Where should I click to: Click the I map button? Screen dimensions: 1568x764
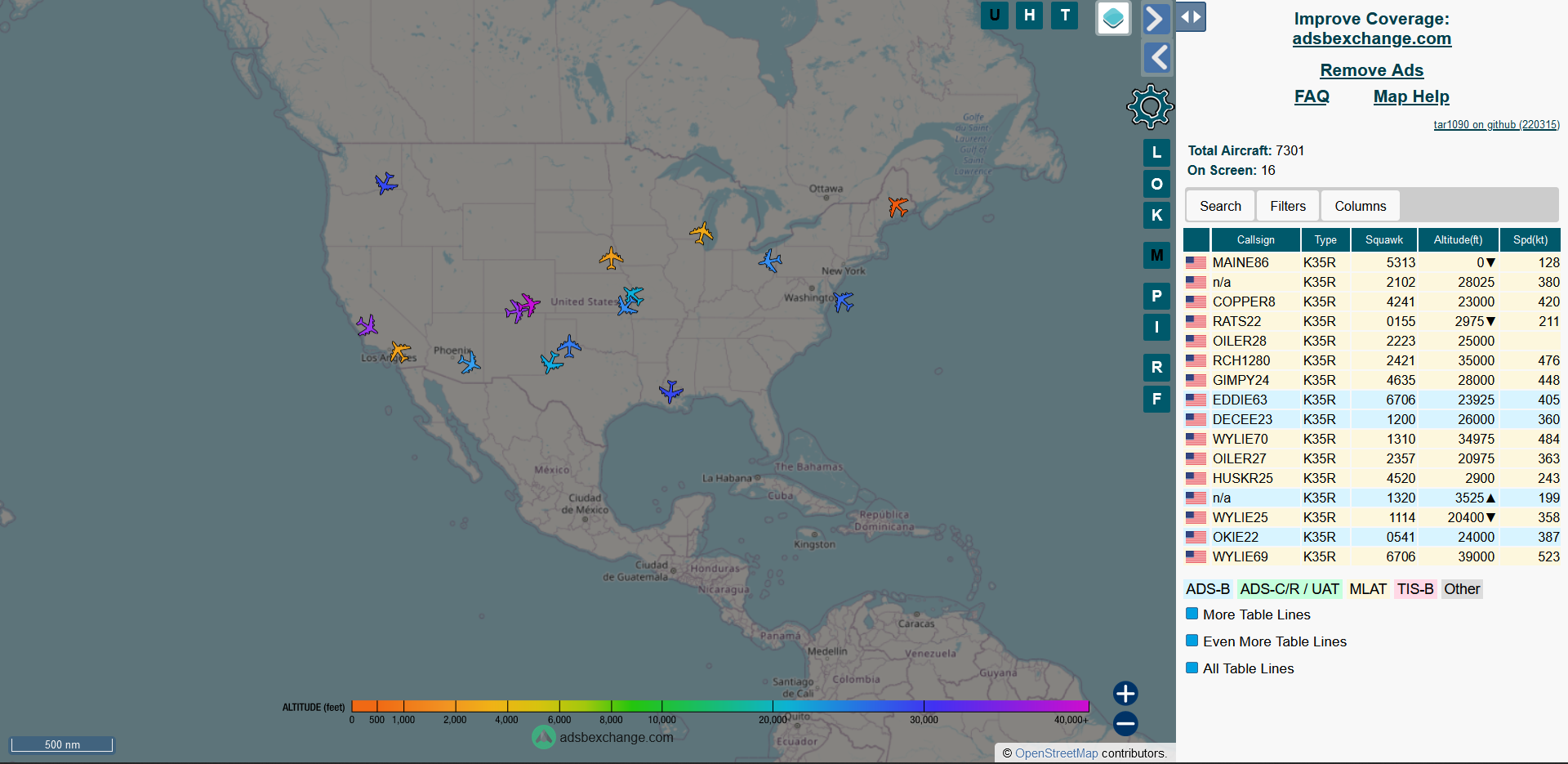coord(1156,327)
